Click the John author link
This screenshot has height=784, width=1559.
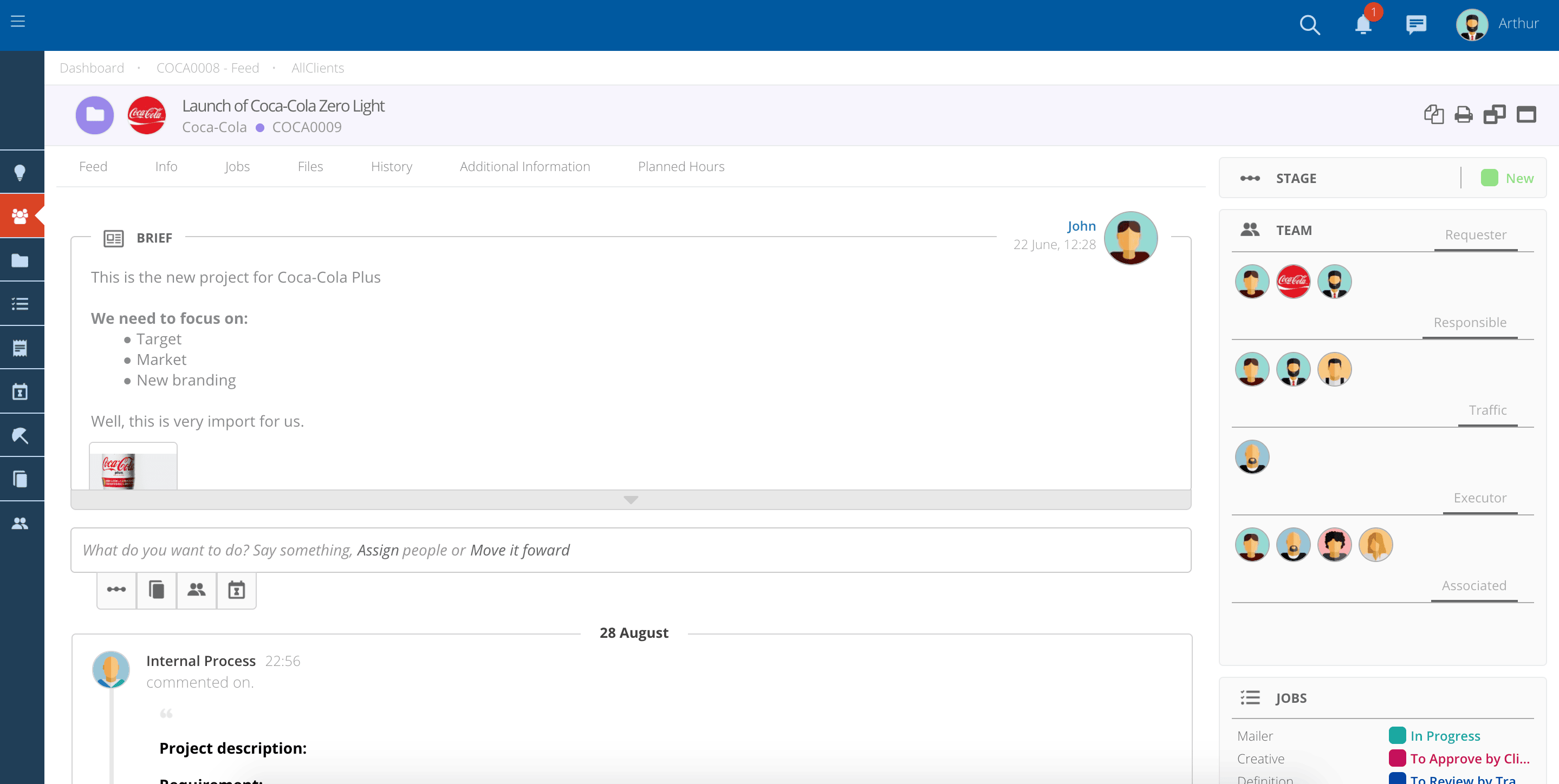1081,226
